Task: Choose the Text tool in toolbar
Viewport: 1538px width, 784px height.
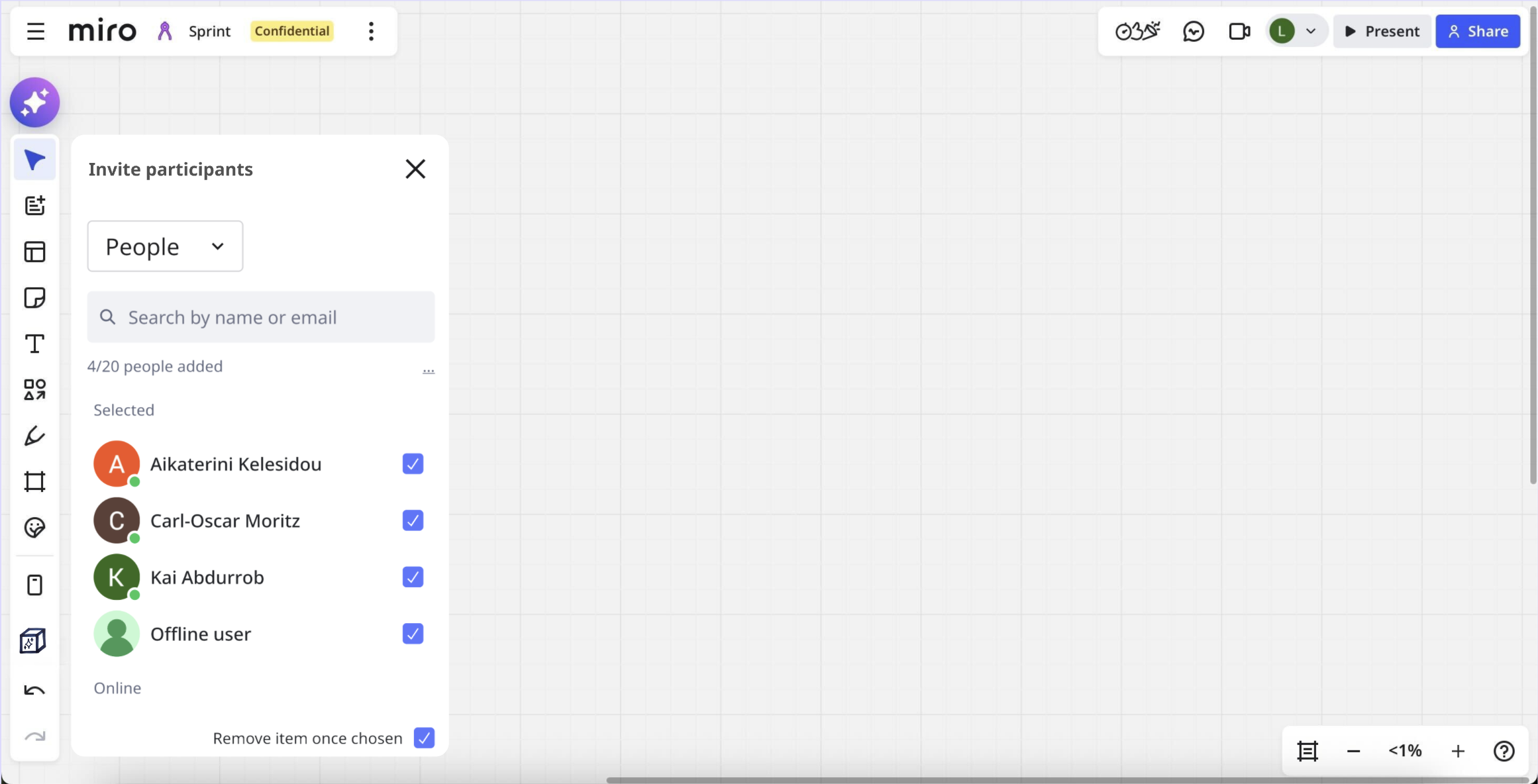Action: point(35,344)
